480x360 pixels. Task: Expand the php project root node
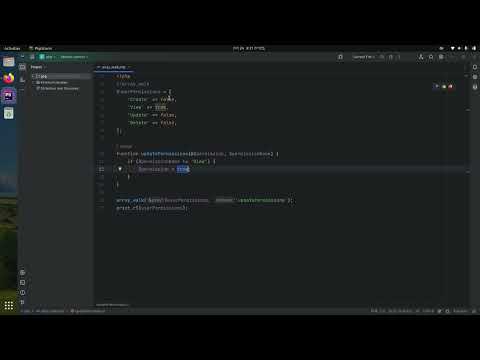[33, 76]
